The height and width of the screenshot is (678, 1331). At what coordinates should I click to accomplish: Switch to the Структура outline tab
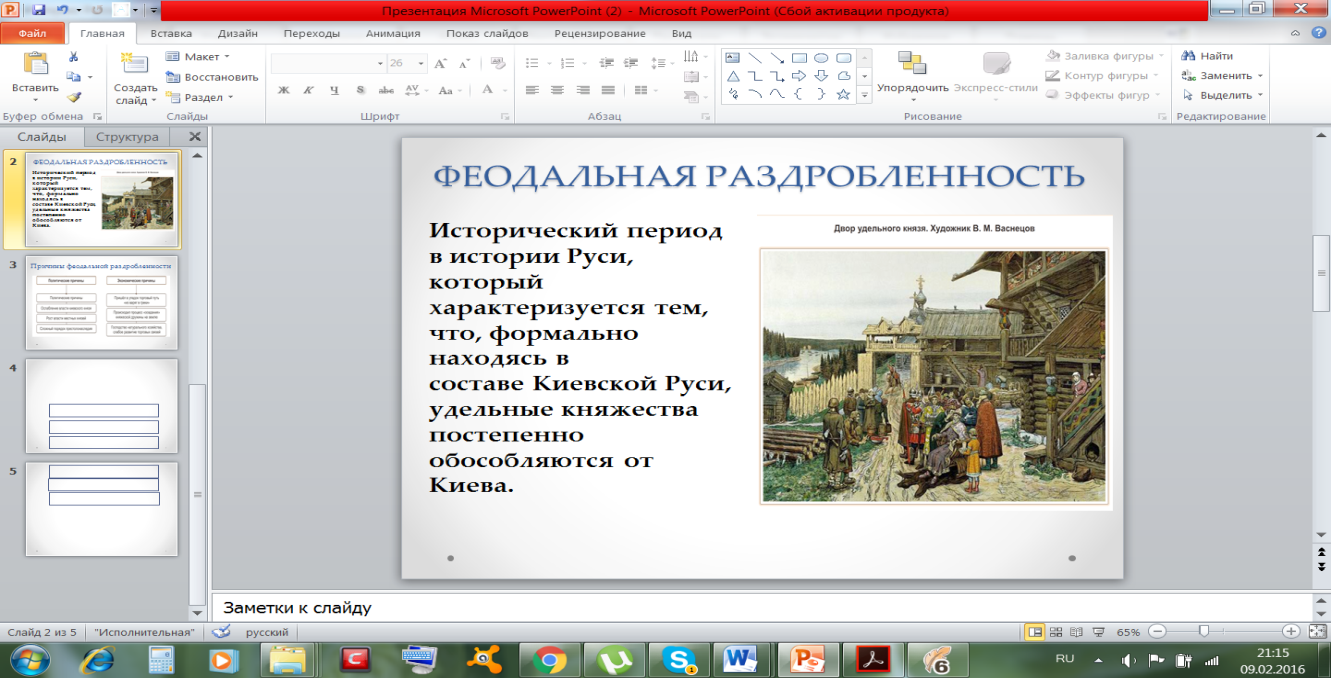(127, 137)
